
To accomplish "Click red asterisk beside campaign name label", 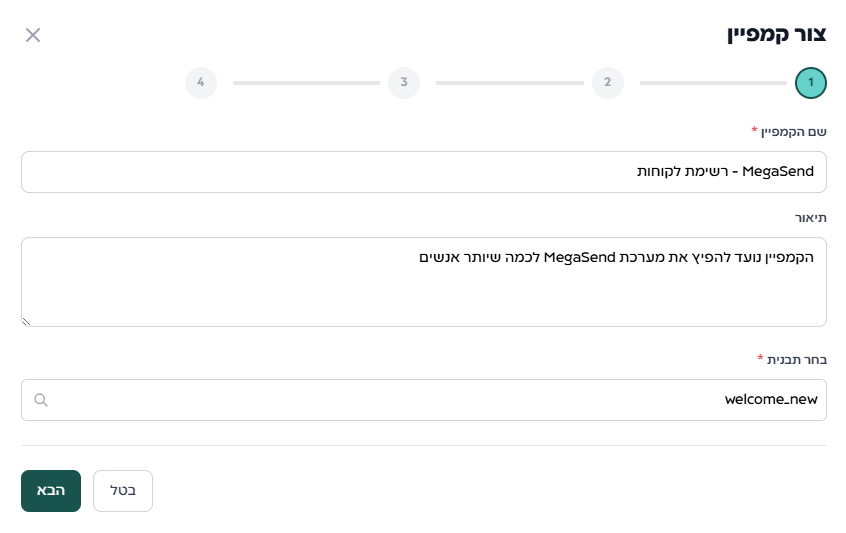I will click(754, 131).
